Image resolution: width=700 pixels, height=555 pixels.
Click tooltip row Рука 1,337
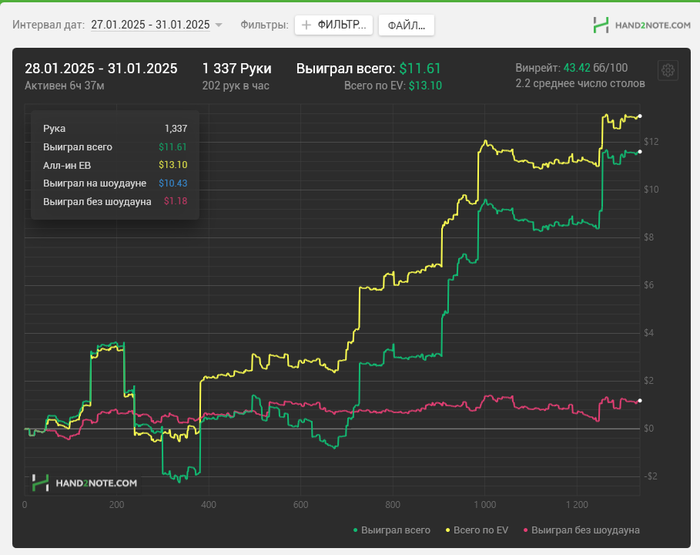tap(115, 129)
